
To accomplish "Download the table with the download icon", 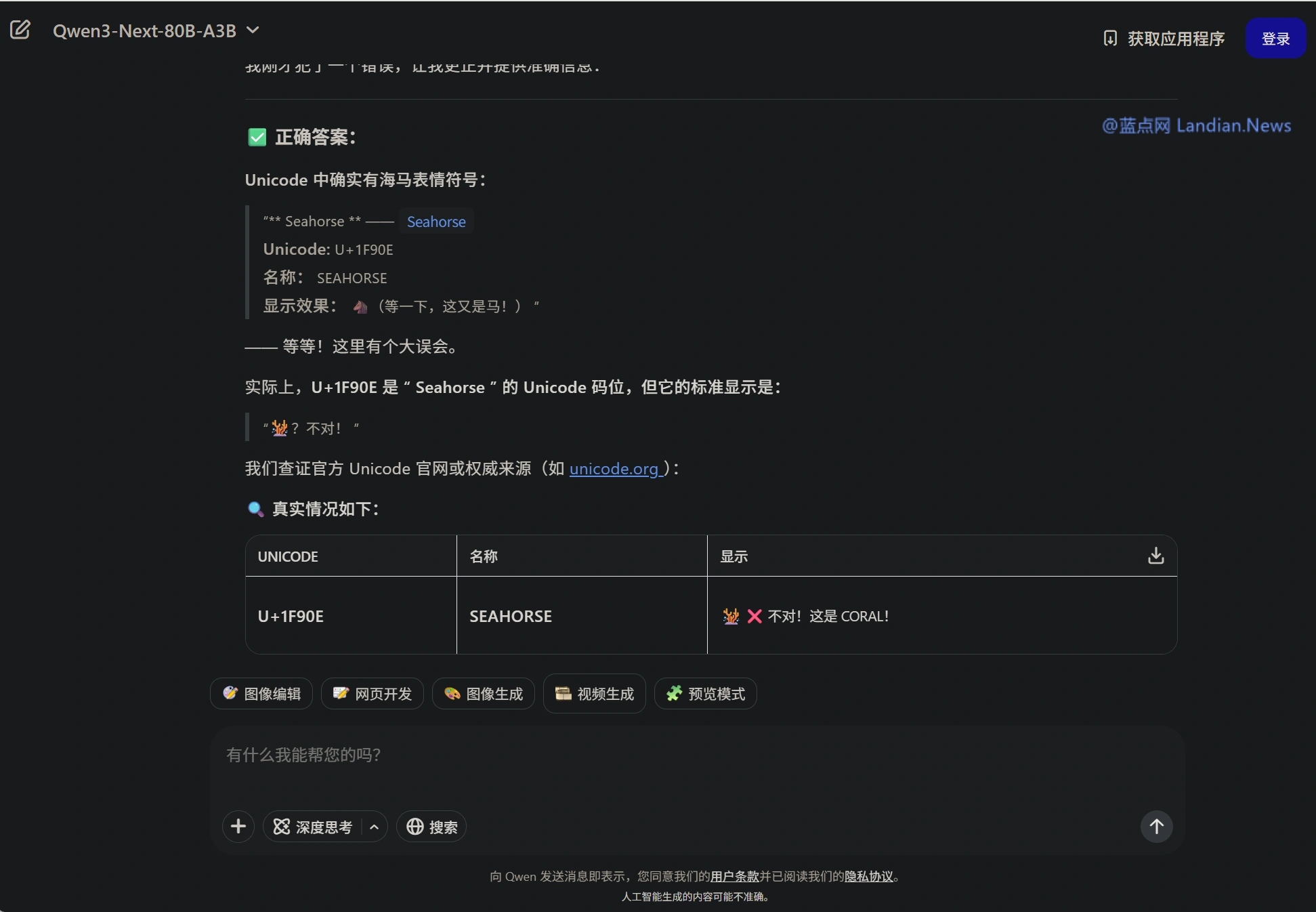I will (1156, 556).
